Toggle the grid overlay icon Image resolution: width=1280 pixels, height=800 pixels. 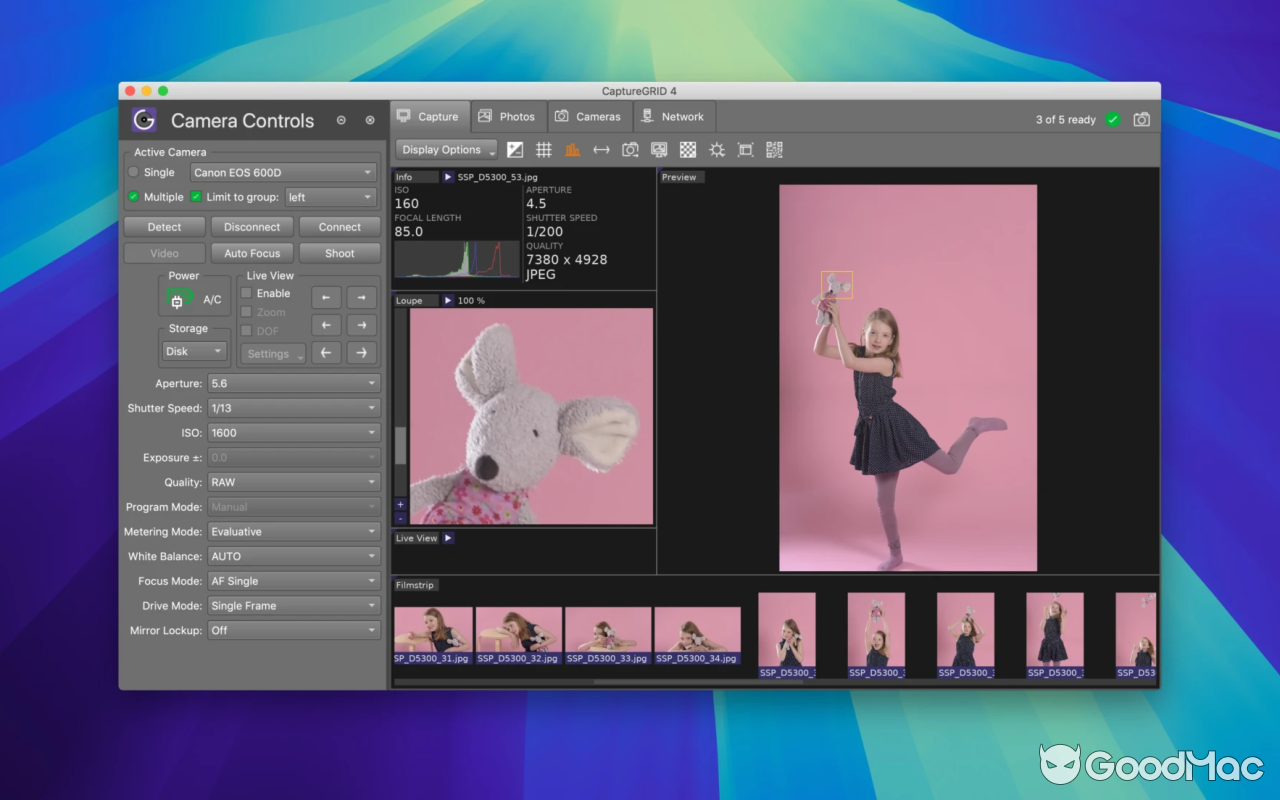pyautogui.click(x=544, y=150)
